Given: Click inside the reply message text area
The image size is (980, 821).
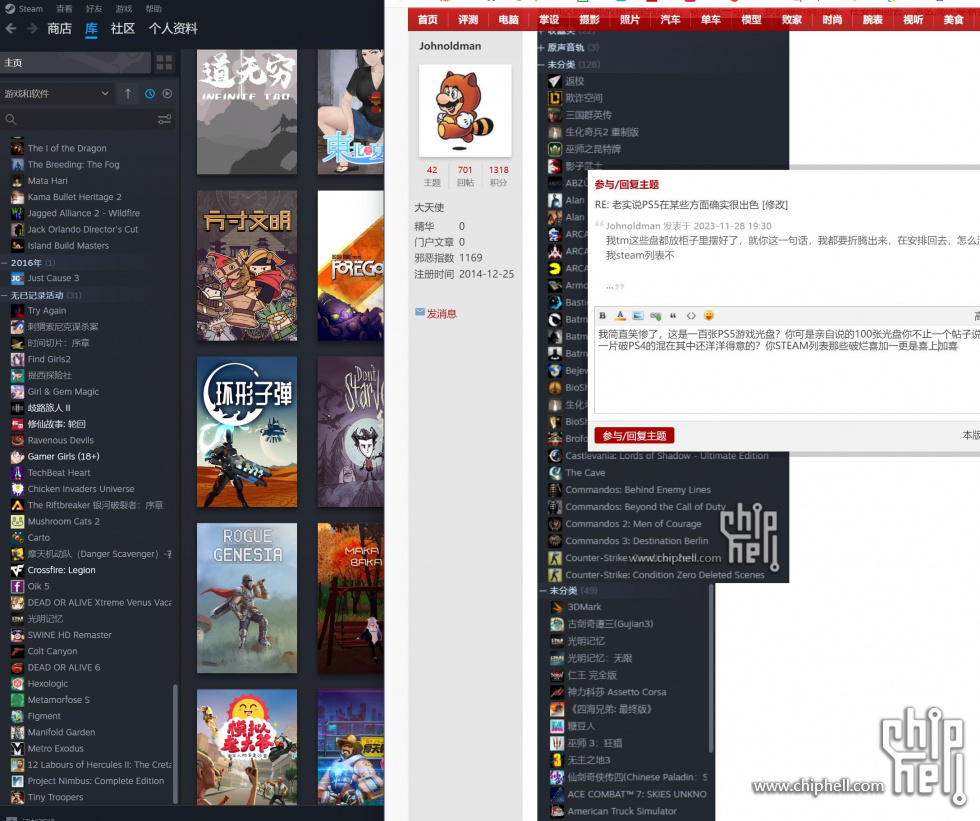Looking at the screenshot, I should pyautogui.click(x=788, y=369).
